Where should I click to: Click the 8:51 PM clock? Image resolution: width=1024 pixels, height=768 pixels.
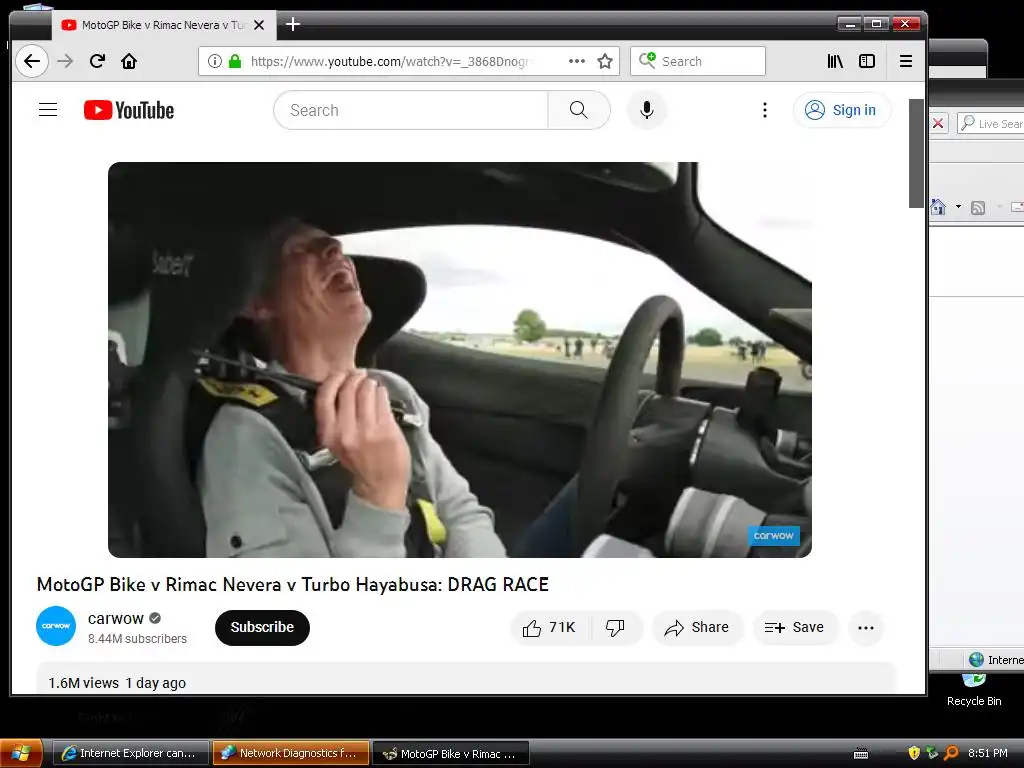987,753
